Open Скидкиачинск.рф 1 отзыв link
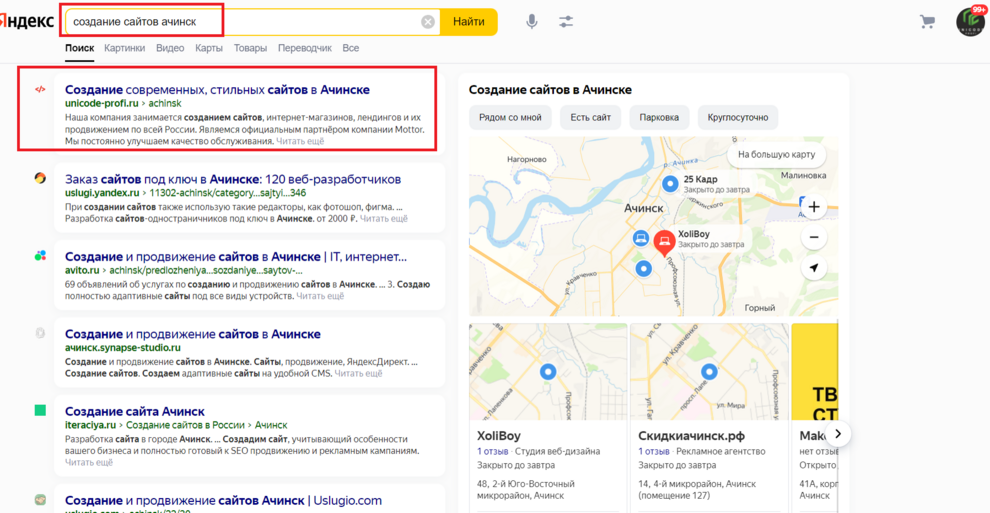The image size is (990, 513). (x=654, y=452)
